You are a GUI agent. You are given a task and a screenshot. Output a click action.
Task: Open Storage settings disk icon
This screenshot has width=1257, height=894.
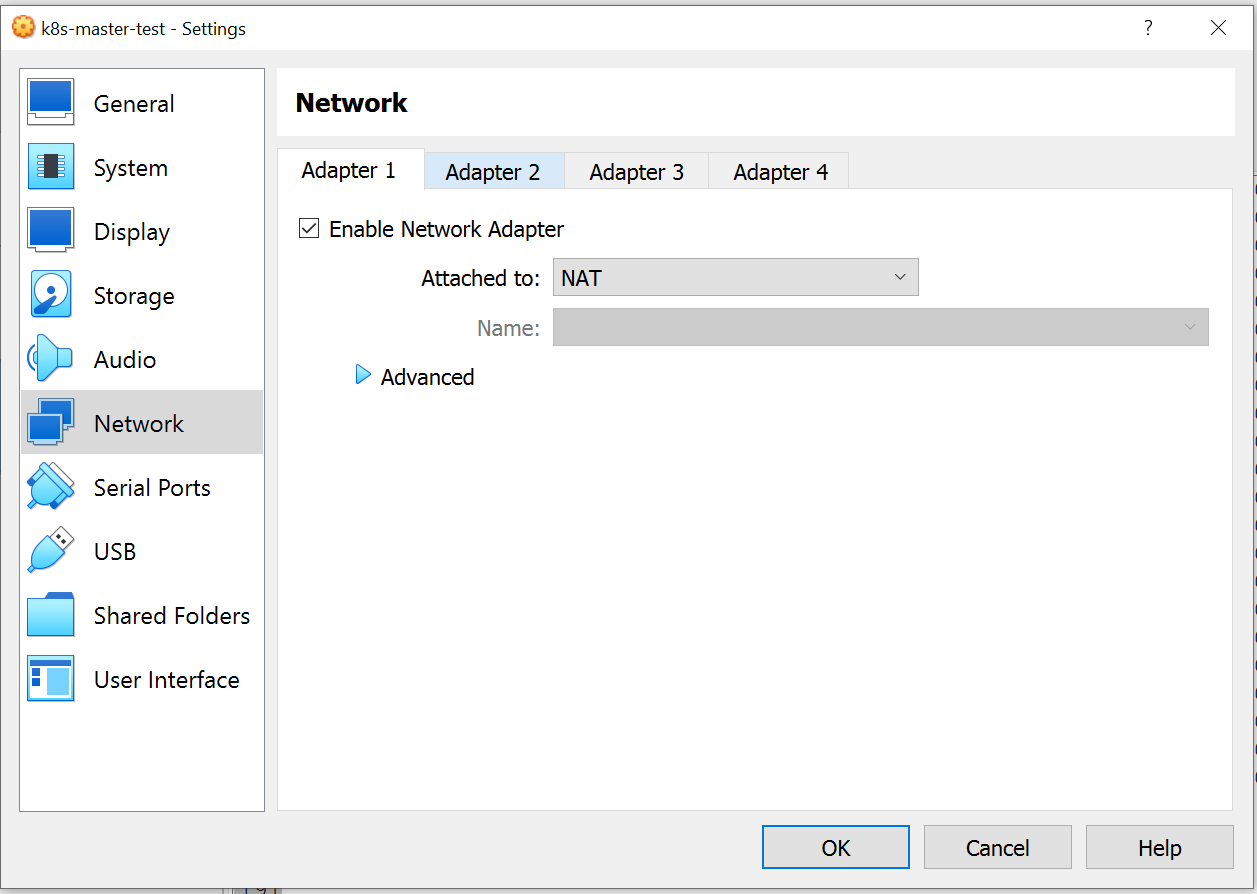(50, 295)
